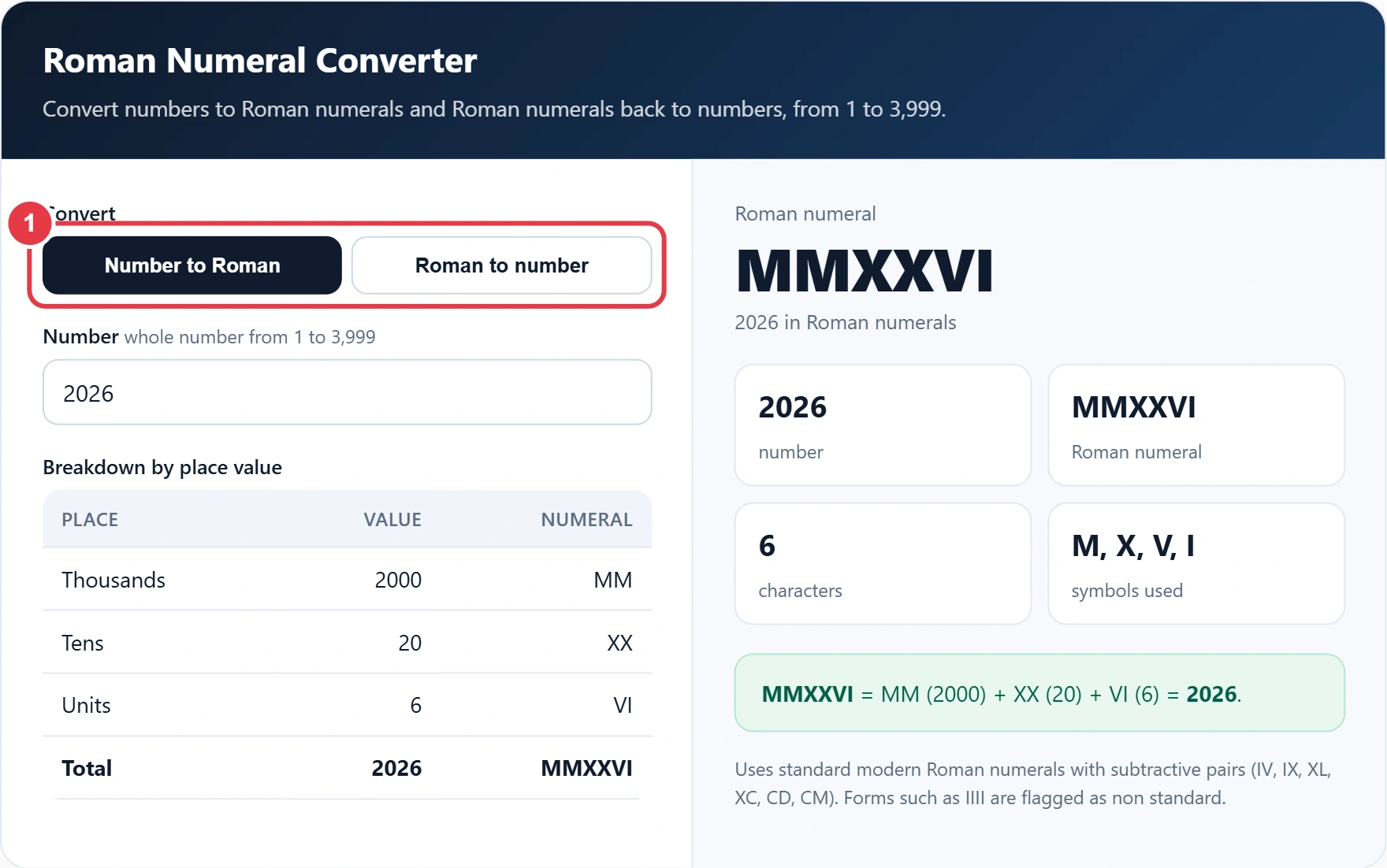
Task: Click the note about standard subtractive pairs
Action: tap(1033, 784)
